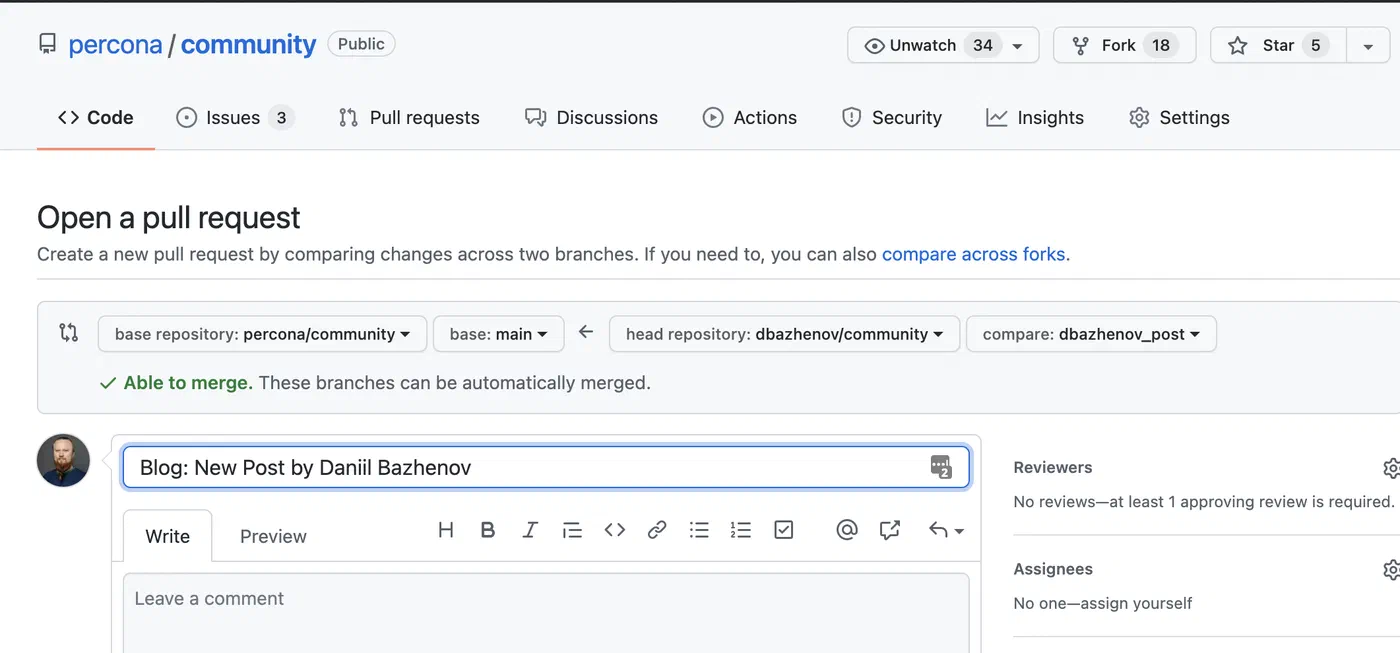Click the Issues counter badge 3
This screenshot has height=653, width=1400.
click(281, 118)
